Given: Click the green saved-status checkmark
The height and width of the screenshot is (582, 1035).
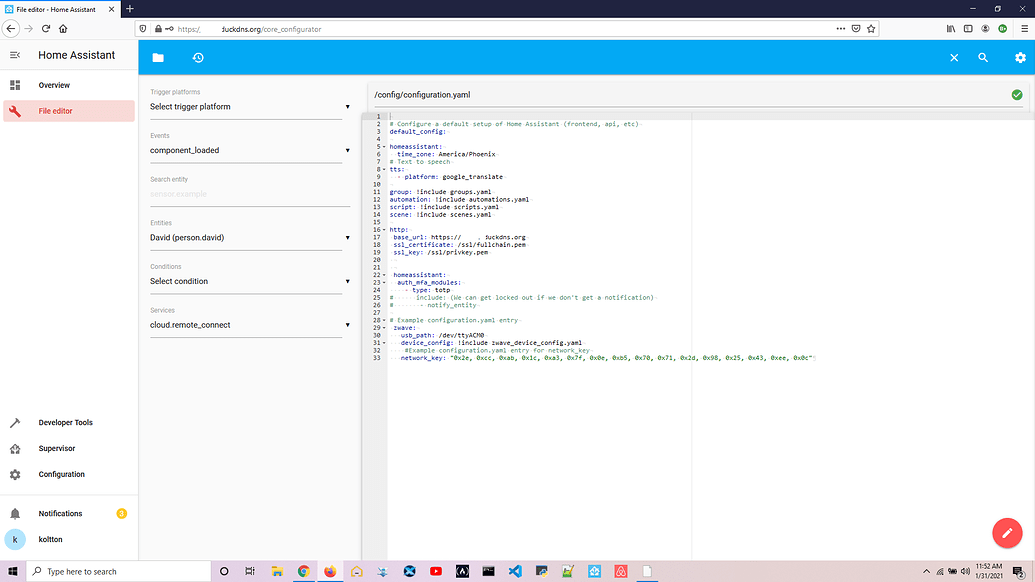Looking at the screenshot, I should [x=1017, y=94].
